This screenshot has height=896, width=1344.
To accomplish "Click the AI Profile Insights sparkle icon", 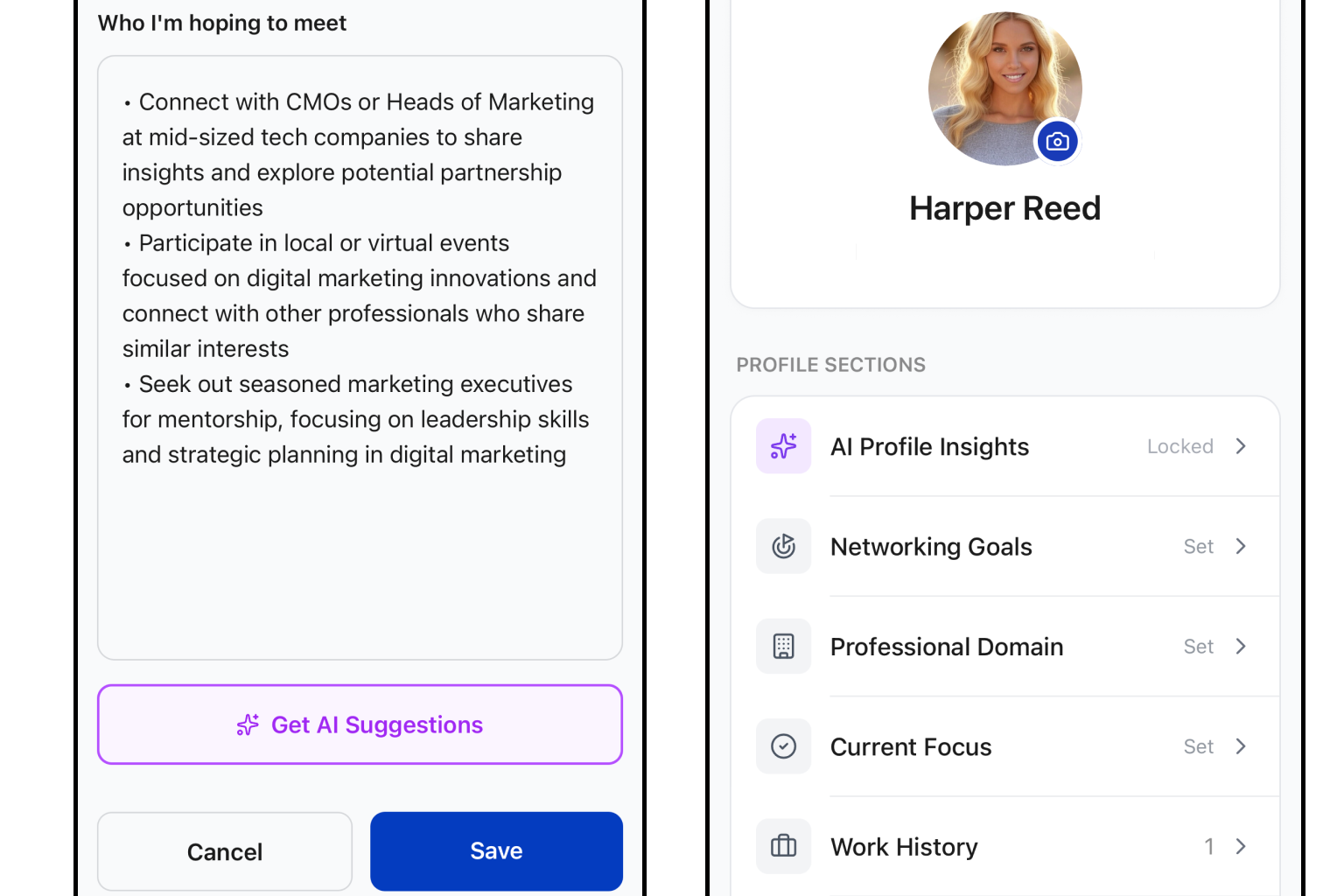I will pyautogui.click(x=783, y=446).
